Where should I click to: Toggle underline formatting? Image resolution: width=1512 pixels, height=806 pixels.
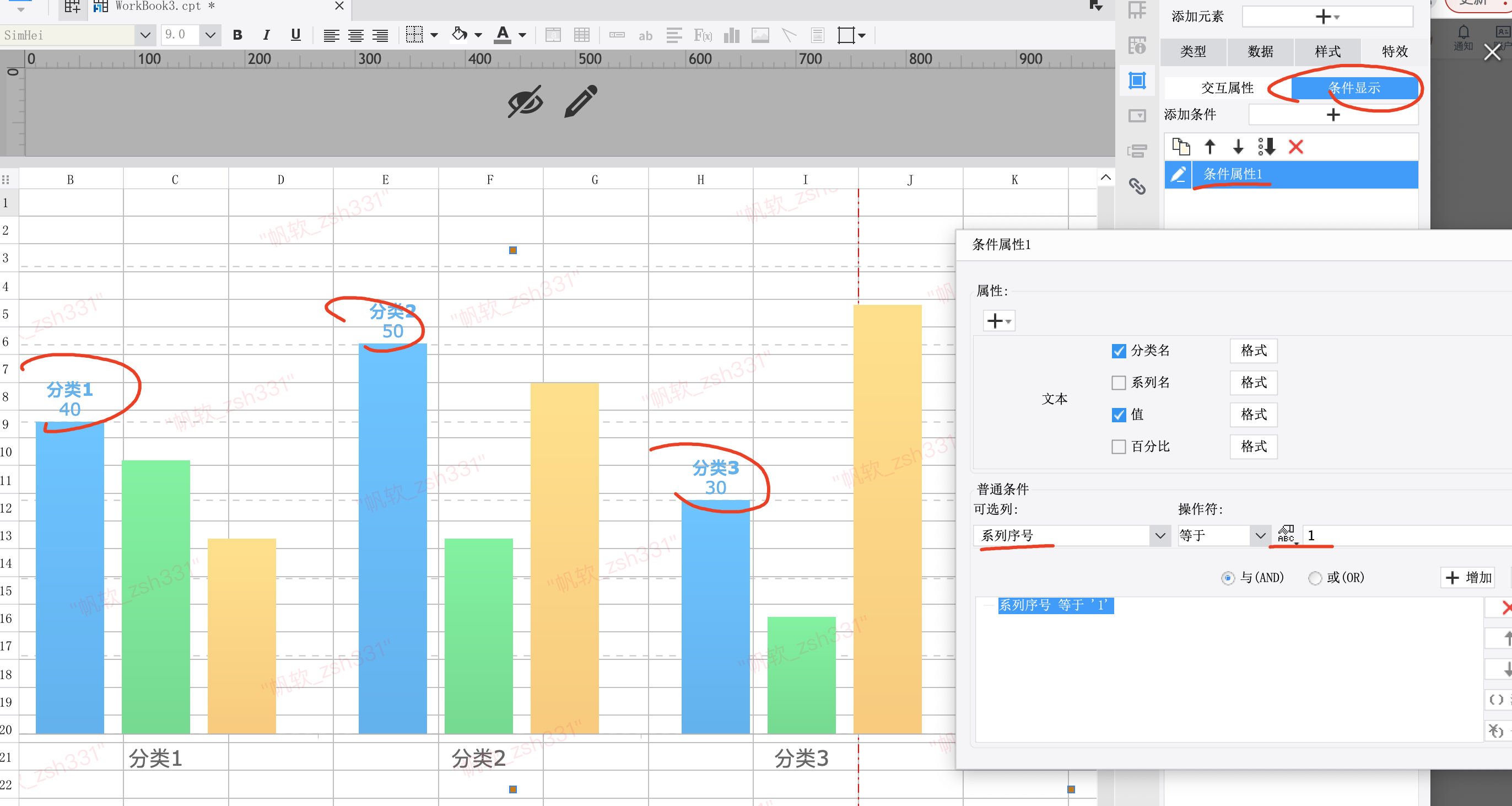tap(296, 35)
